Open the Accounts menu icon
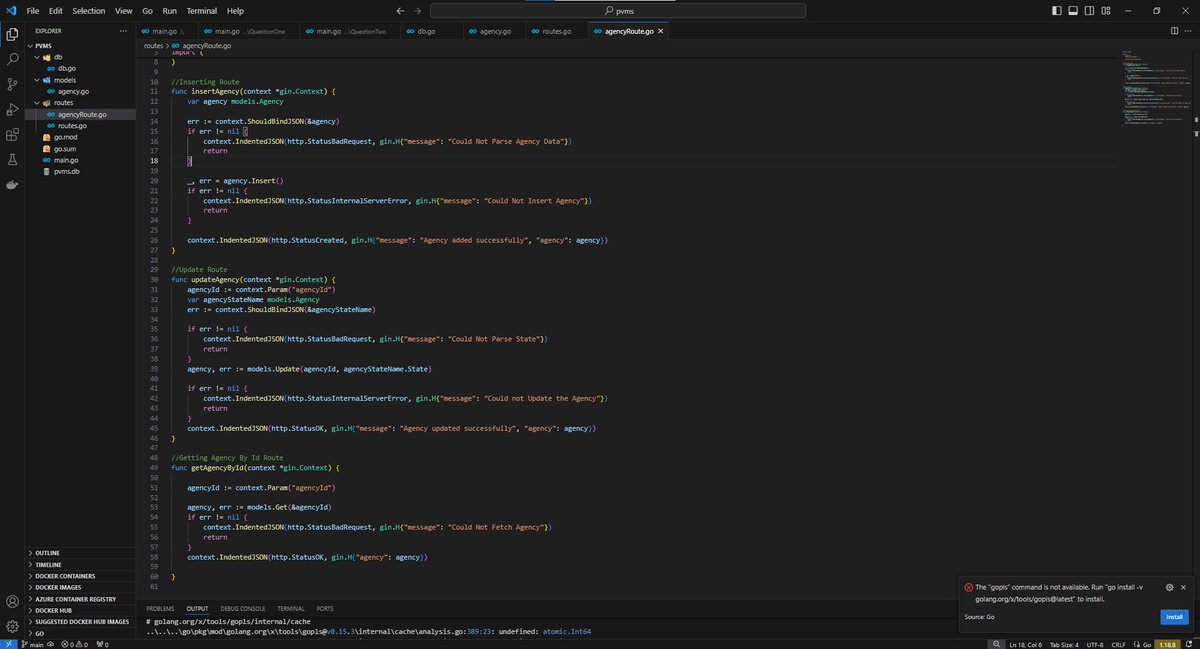Viewport: 1200px width, 649px height. (12, 601)
